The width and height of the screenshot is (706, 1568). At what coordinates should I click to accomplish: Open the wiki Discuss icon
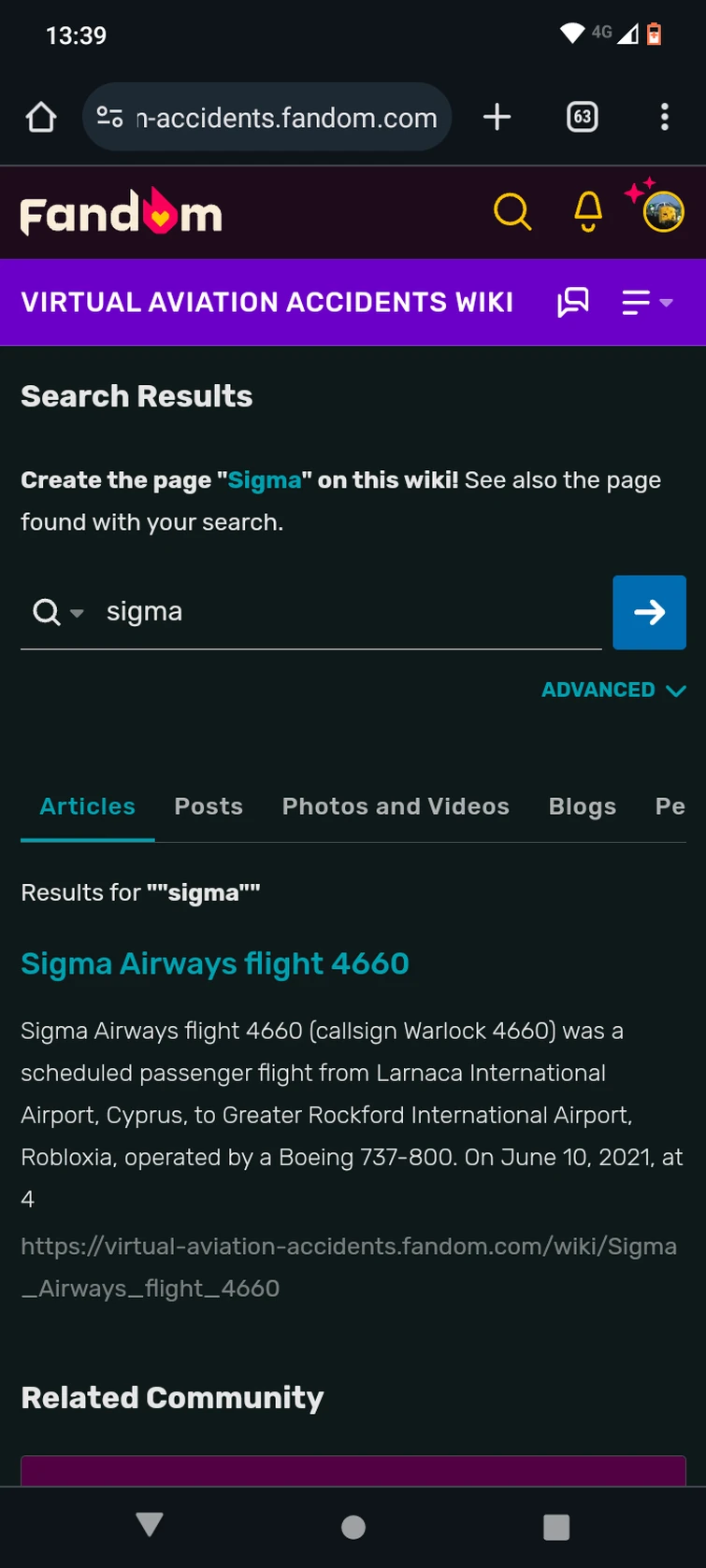tap(573, 302)
